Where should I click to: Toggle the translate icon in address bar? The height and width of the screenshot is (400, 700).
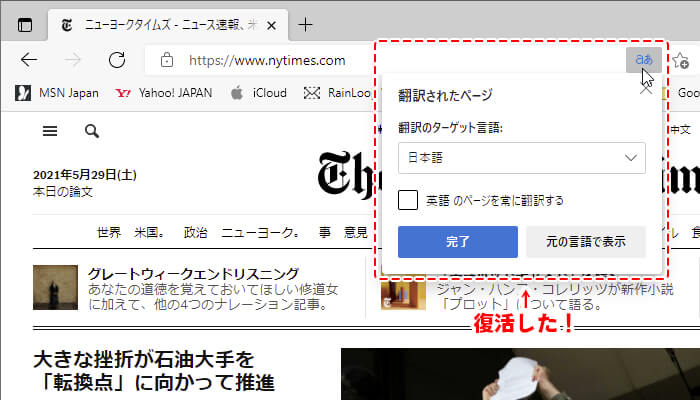644,60
